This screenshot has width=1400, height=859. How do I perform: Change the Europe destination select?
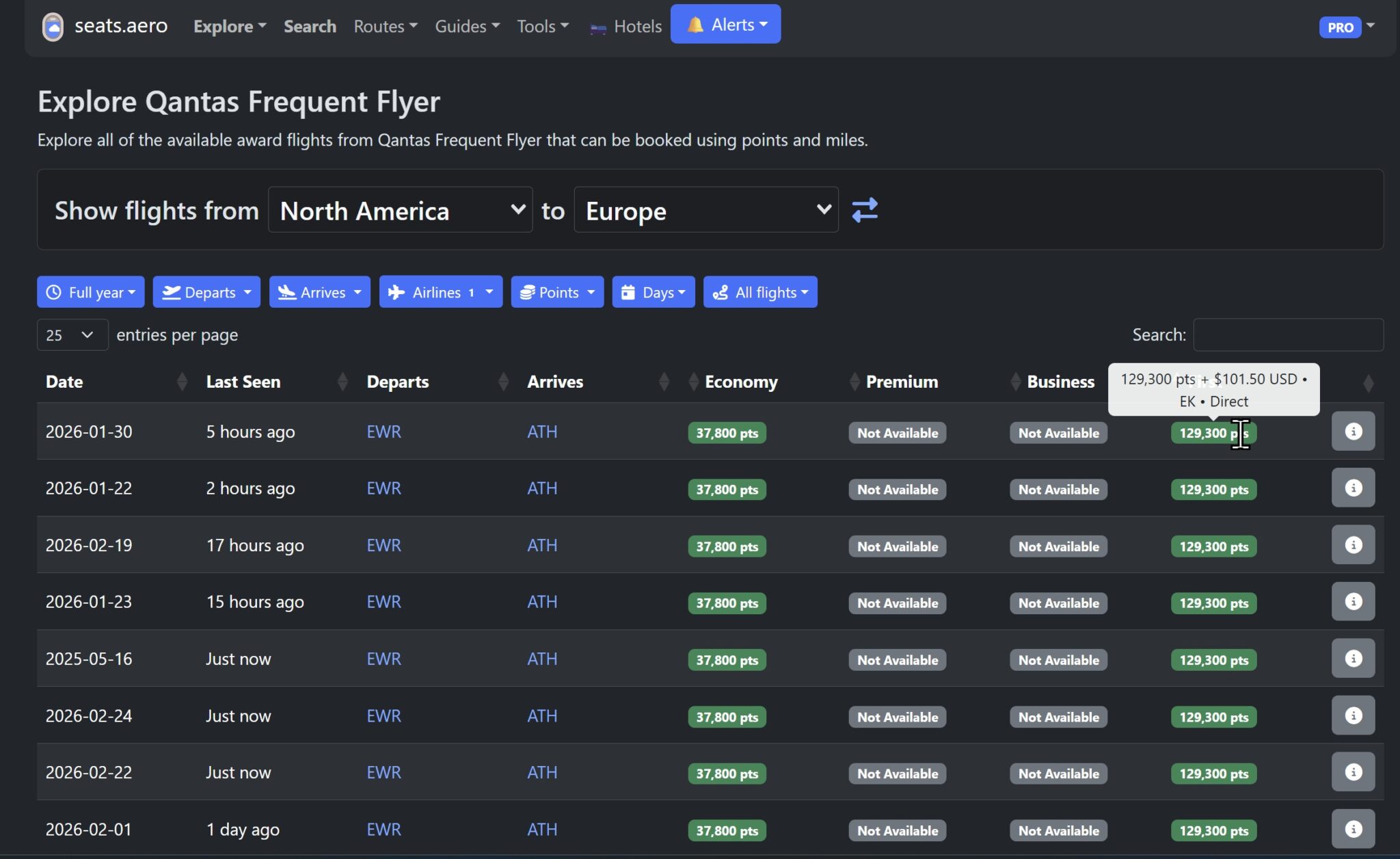point(706,210)
